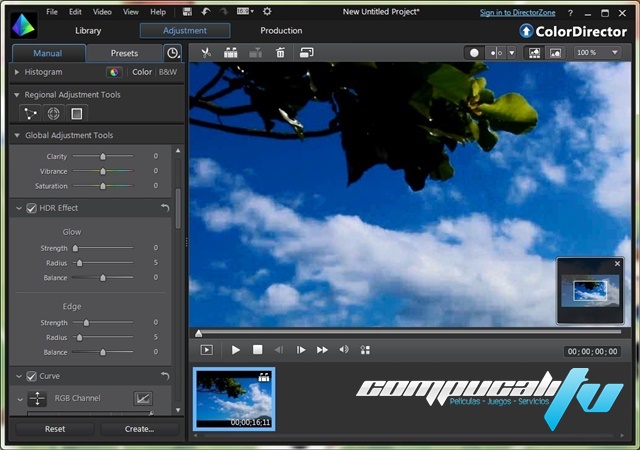Switch histogram to B&W mode
Viewport: 640px width, 450px height.
pyautogui.click(x=168, y=72)
